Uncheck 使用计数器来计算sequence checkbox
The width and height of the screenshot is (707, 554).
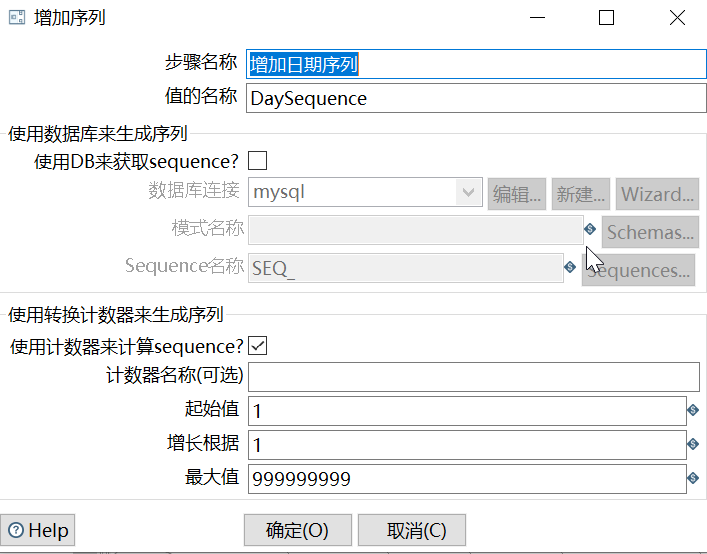click(257, 346)
